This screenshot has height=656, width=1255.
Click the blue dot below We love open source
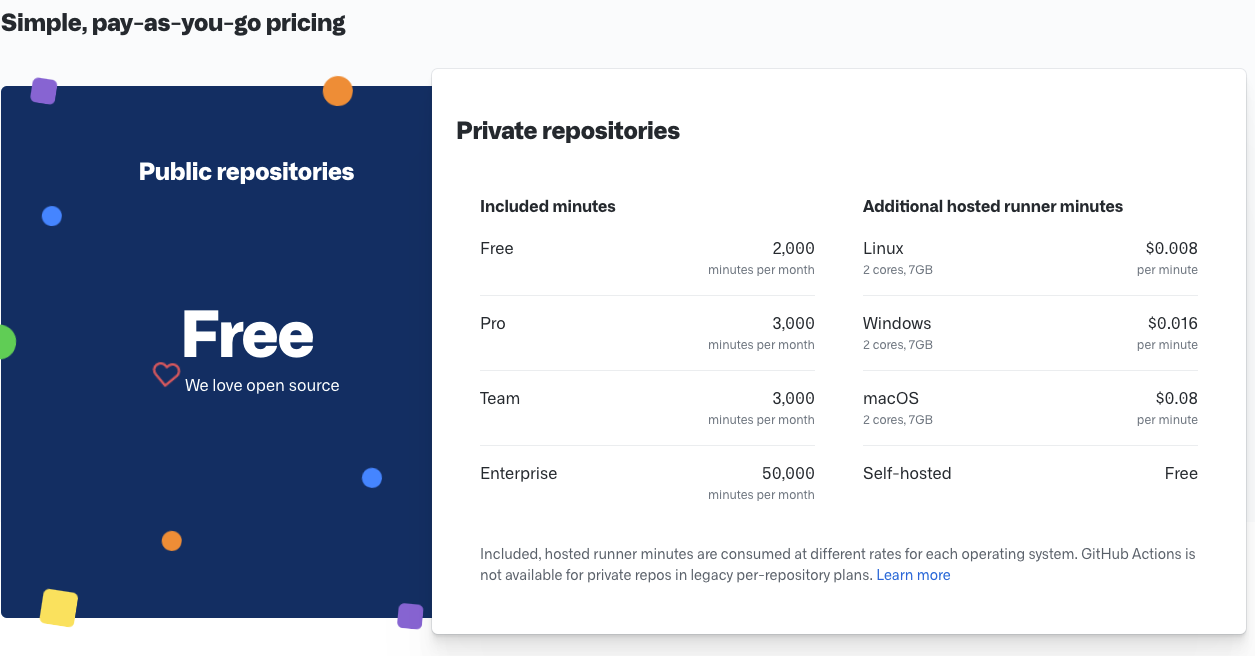[x=372, y=478]
